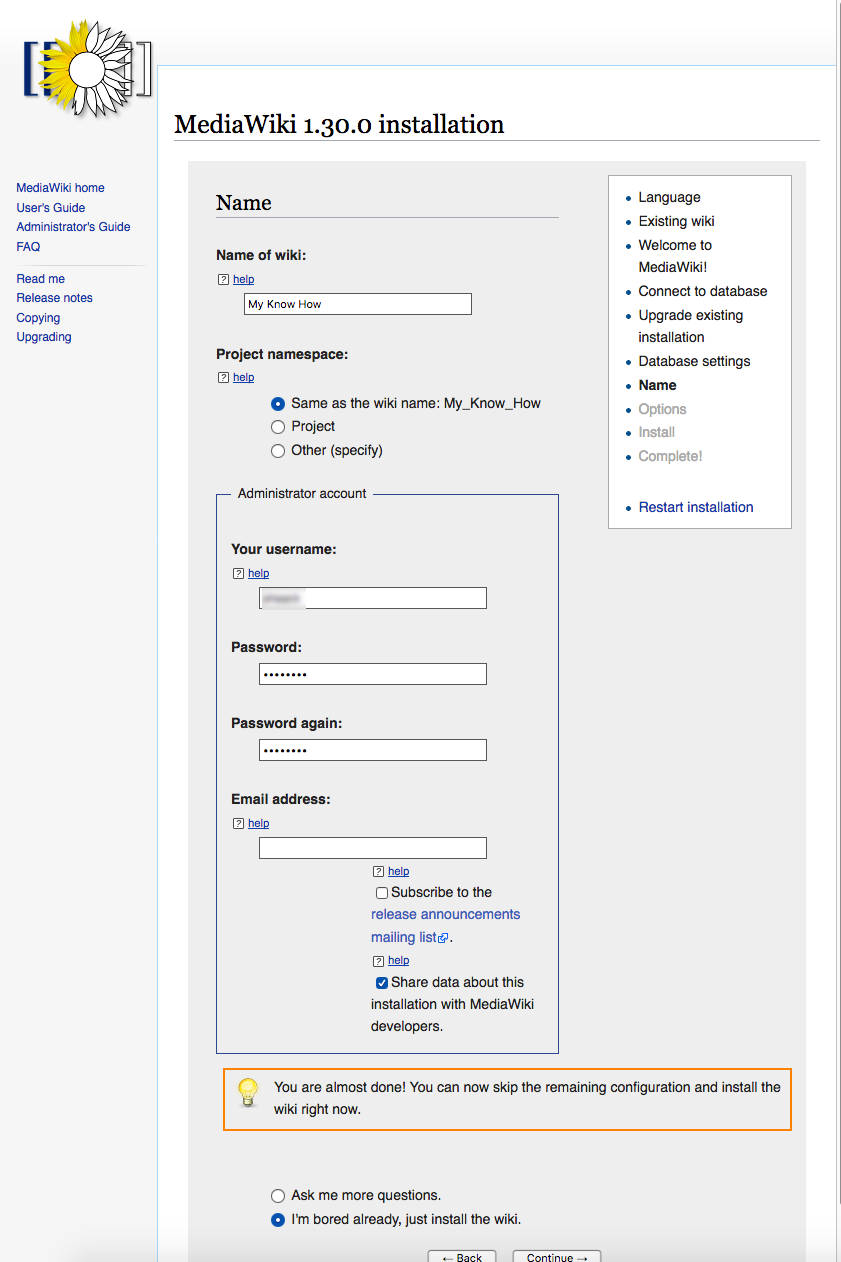Click help icon under Email address
Image resolution: width=841 pixels, height=1262 pixels.
point(238,824)
